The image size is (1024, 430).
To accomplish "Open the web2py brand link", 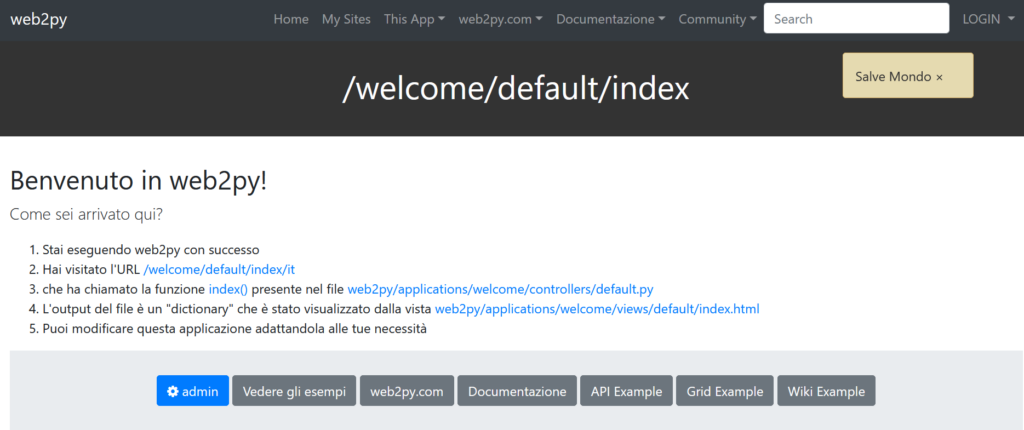I will point(39,19).
